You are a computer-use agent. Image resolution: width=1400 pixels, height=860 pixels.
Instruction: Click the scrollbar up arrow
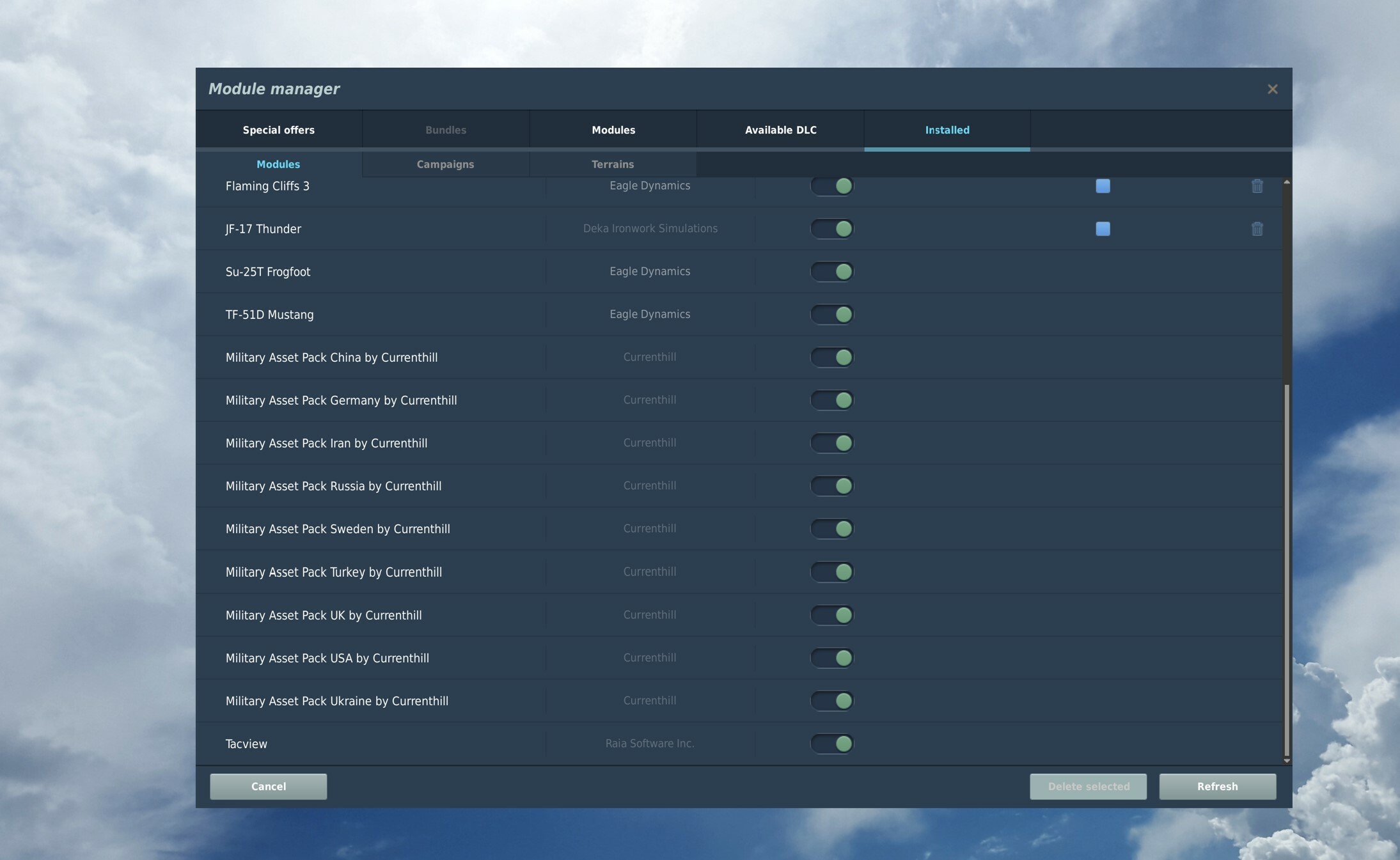[1286, 183]
